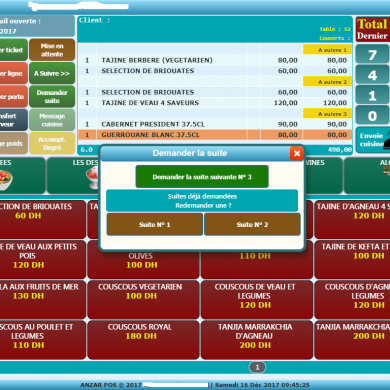Close the Demander la suite dialog

(297, 154)
